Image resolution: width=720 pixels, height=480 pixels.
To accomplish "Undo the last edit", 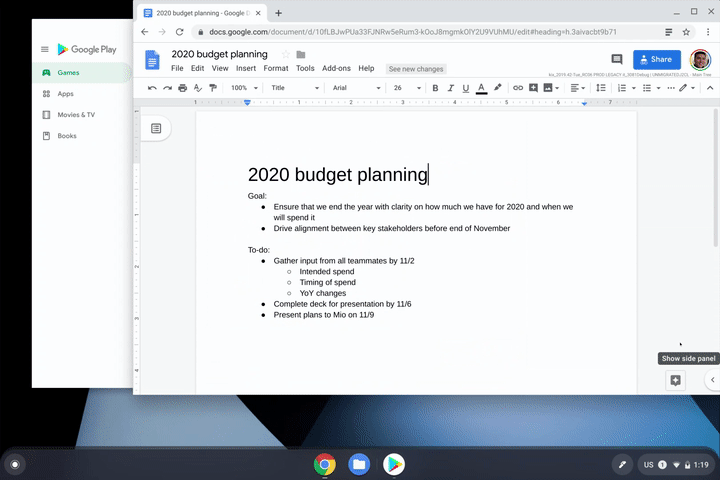I will tap(152, 88).
